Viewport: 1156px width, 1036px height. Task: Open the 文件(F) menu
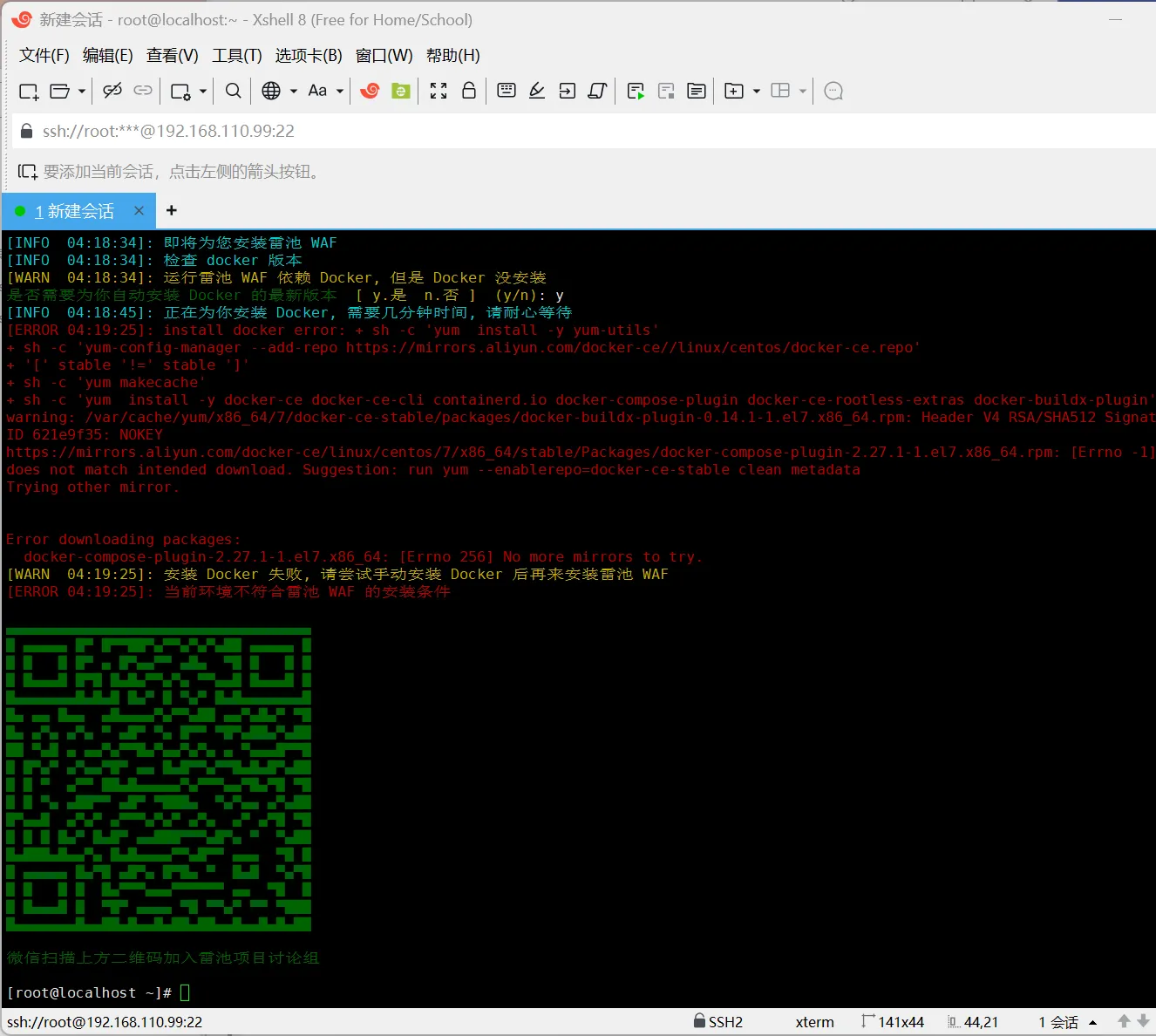[x=44, y=56]
